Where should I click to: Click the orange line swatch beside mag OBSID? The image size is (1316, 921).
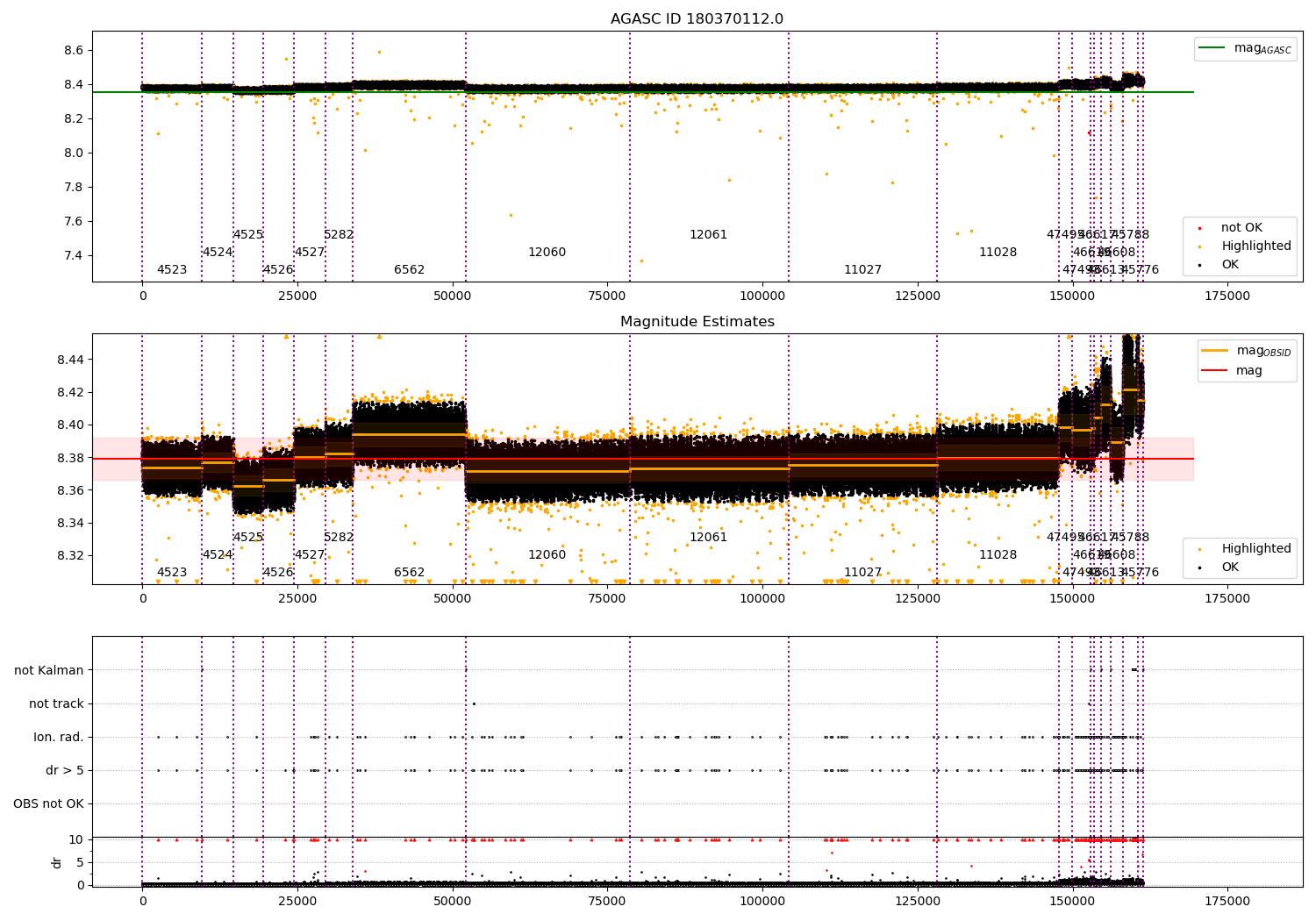pos(1215,351)
